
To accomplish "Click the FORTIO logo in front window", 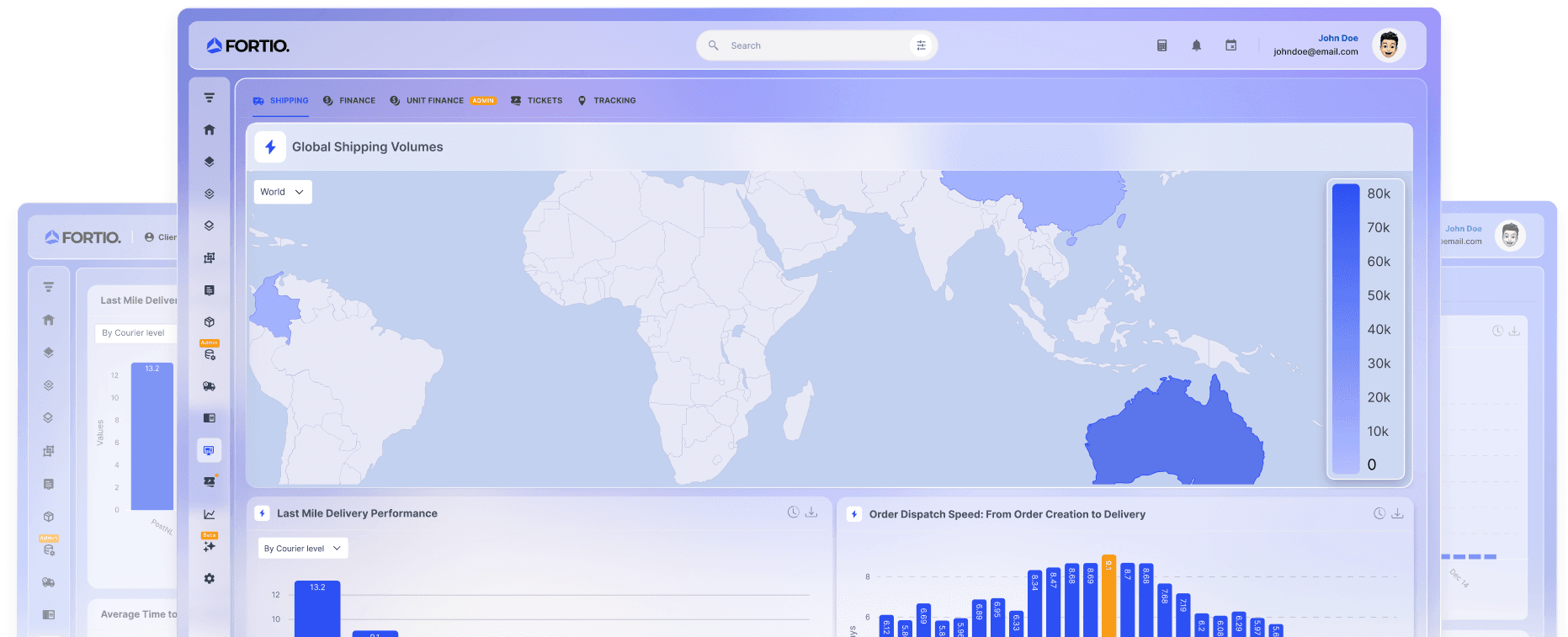I will [248, 45].
